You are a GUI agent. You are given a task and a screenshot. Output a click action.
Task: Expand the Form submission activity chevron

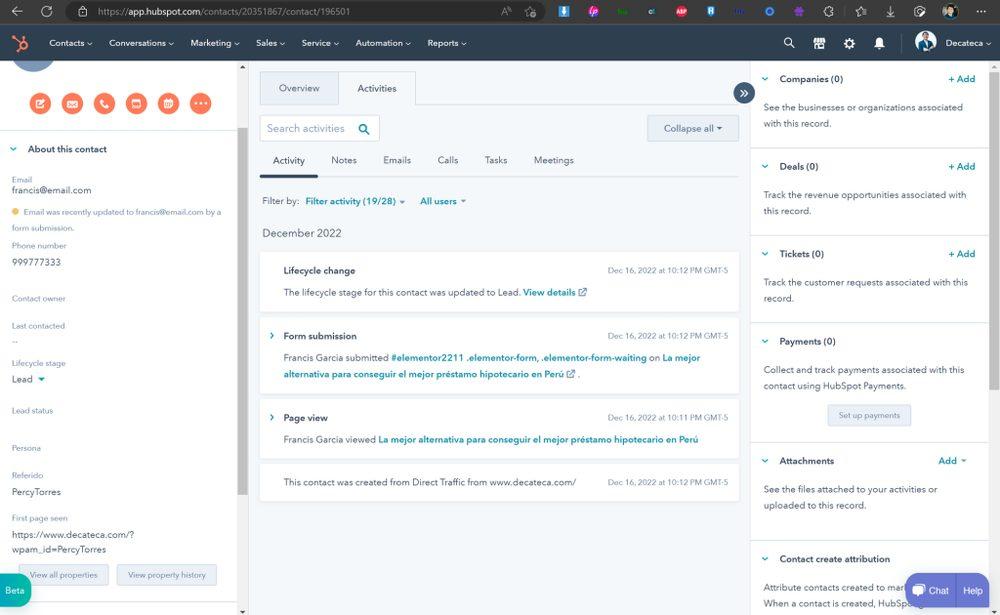tap(272, 336)
